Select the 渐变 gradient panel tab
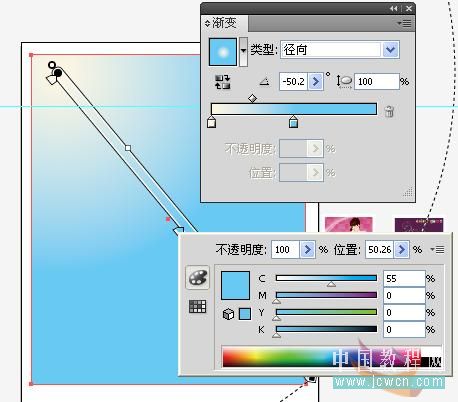 (224, 23)
